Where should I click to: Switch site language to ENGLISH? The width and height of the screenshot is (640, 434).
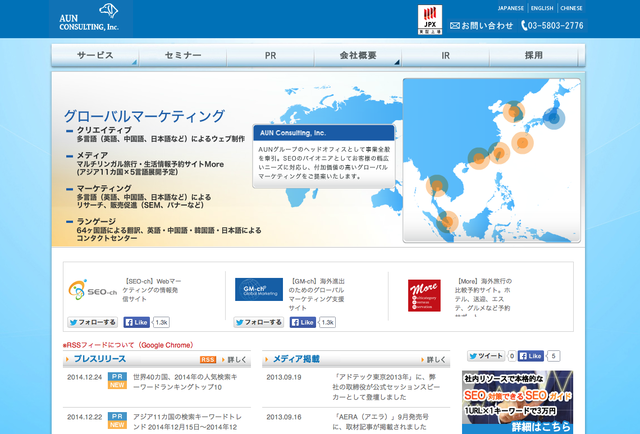pos(542,8)
